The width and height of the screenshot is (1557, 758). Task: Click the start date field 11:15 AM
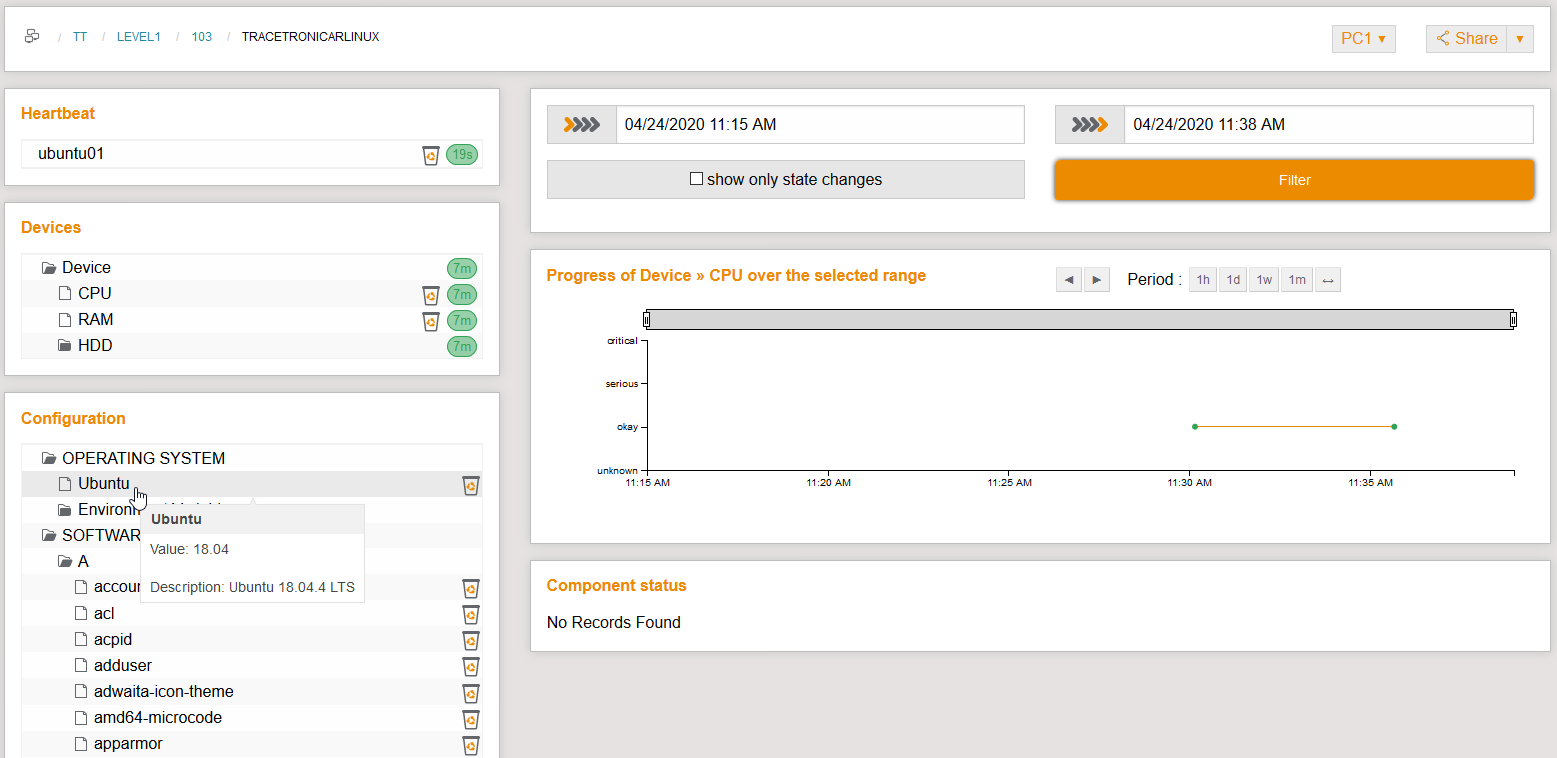click(819, 125)
